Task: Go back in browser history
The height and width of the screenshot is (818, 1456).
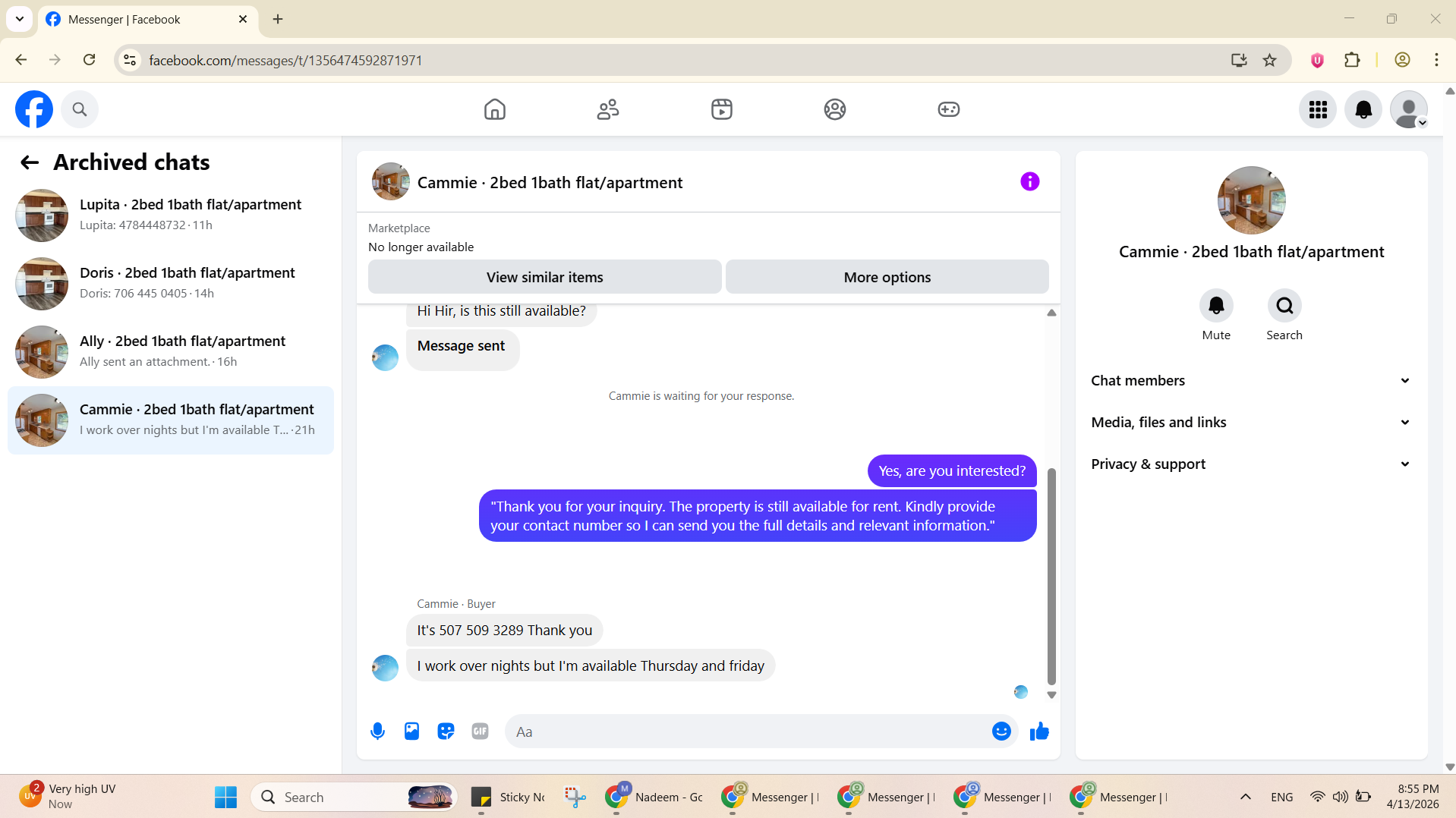Action: (21, 60)
